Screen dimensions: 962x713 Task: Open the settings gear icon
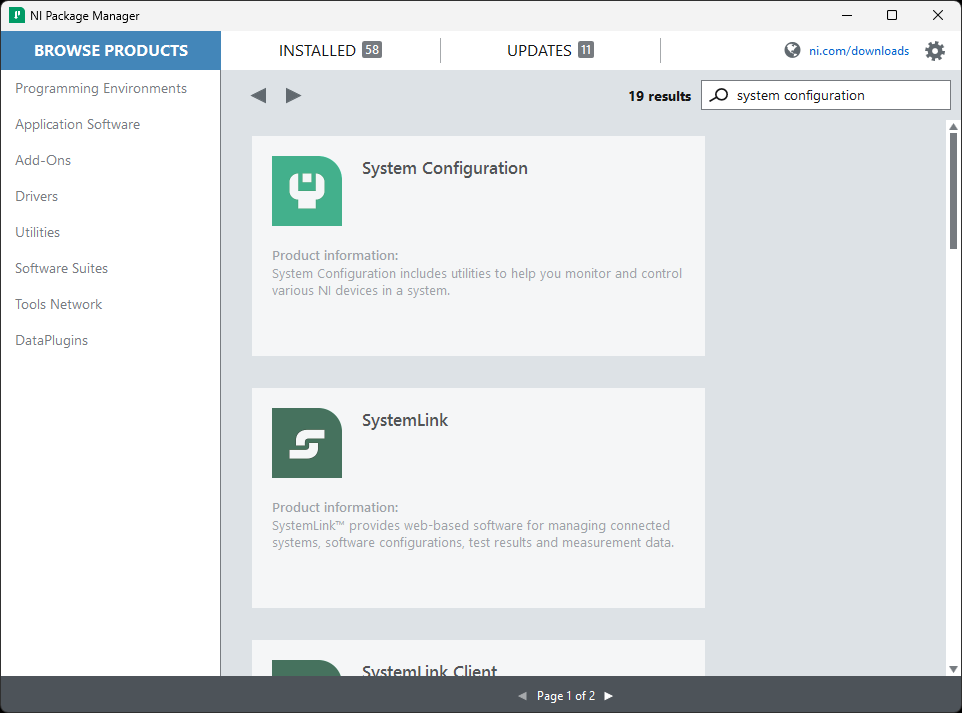click(934, 51)
